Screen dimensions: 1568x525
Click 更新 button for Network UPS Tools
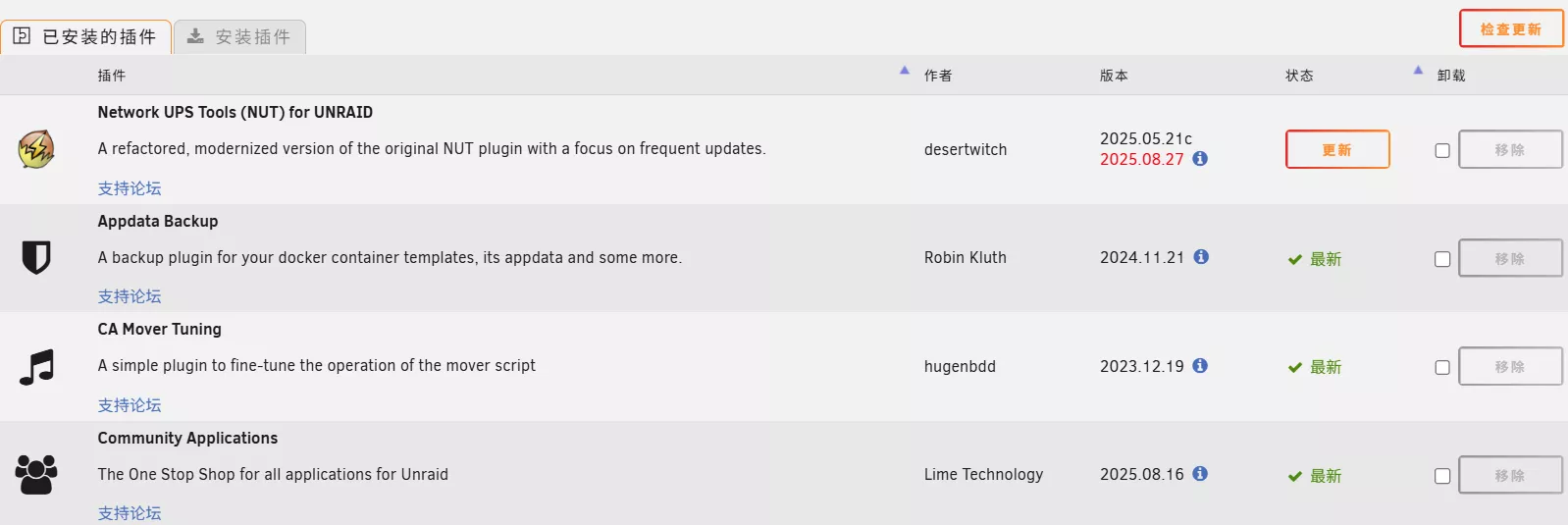pos(1337,150)
